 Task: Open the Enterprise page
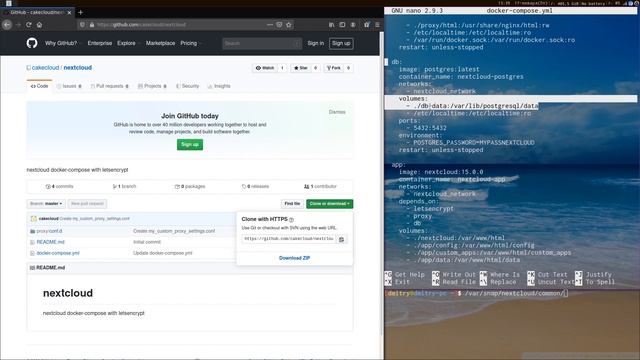[100, 43]
